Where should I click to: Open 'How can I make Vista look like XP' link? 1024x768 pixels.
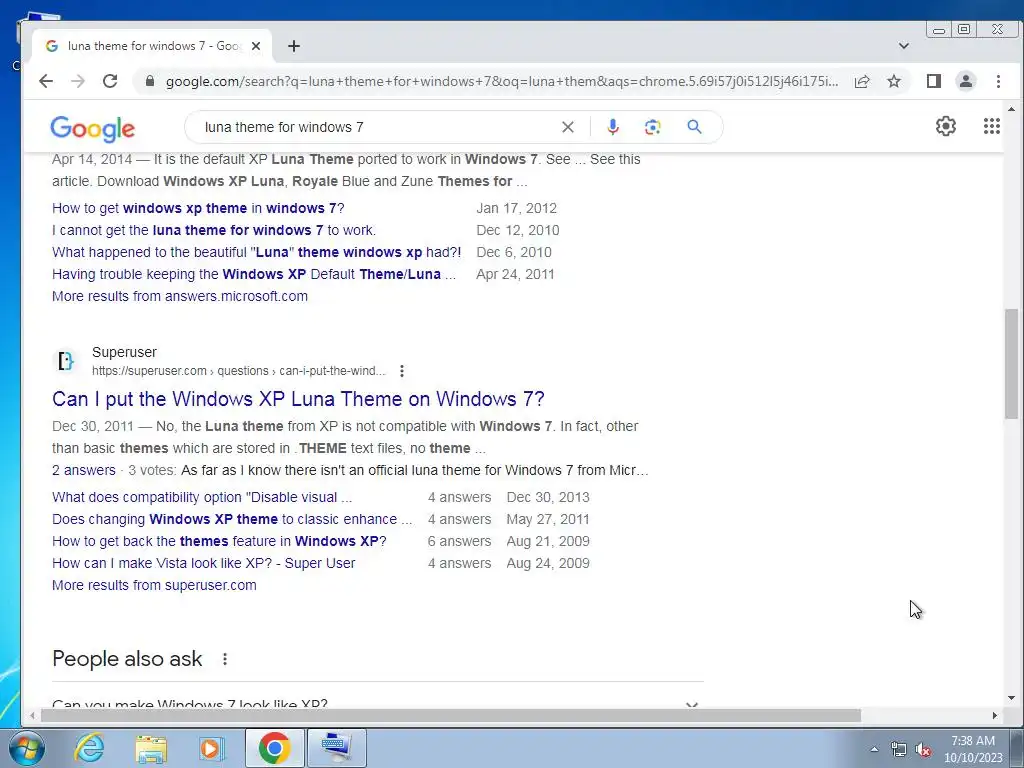tap(204, 563)
